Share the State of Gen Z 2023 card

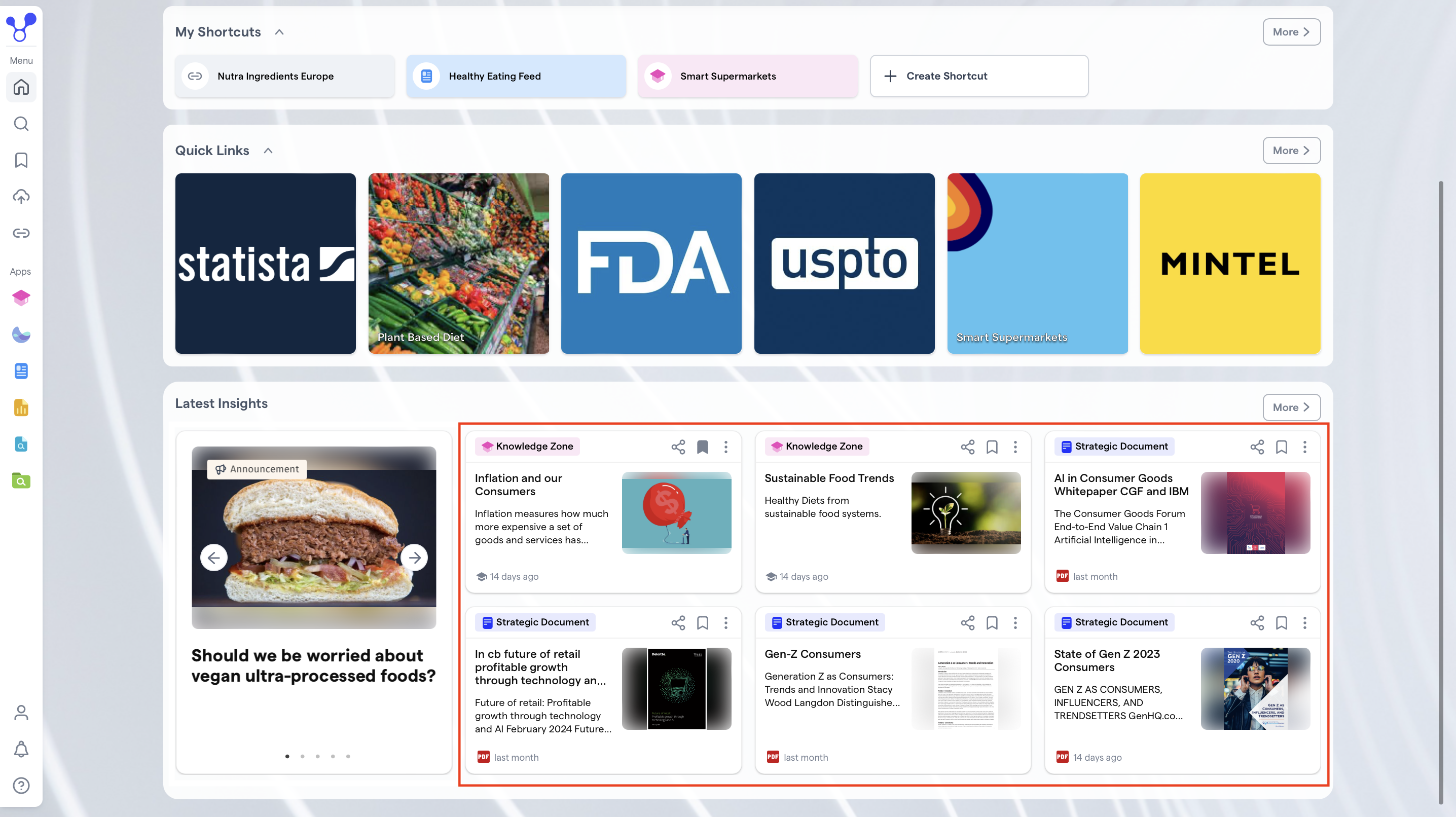click(x=1256, y=623)
